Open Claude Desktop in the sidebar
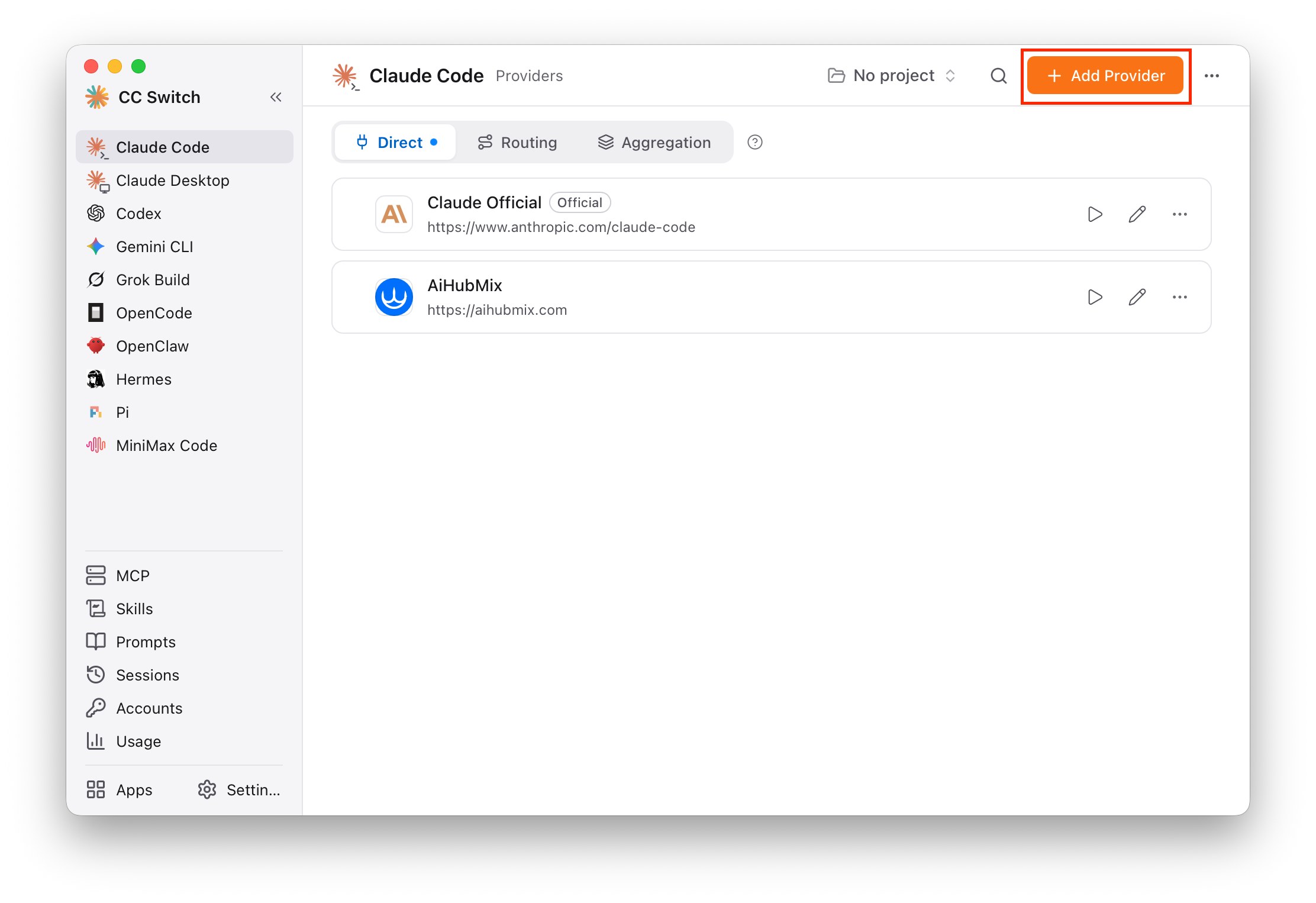Image resolution: width=1316 pixels, height=903 pixels. point(185,180)
